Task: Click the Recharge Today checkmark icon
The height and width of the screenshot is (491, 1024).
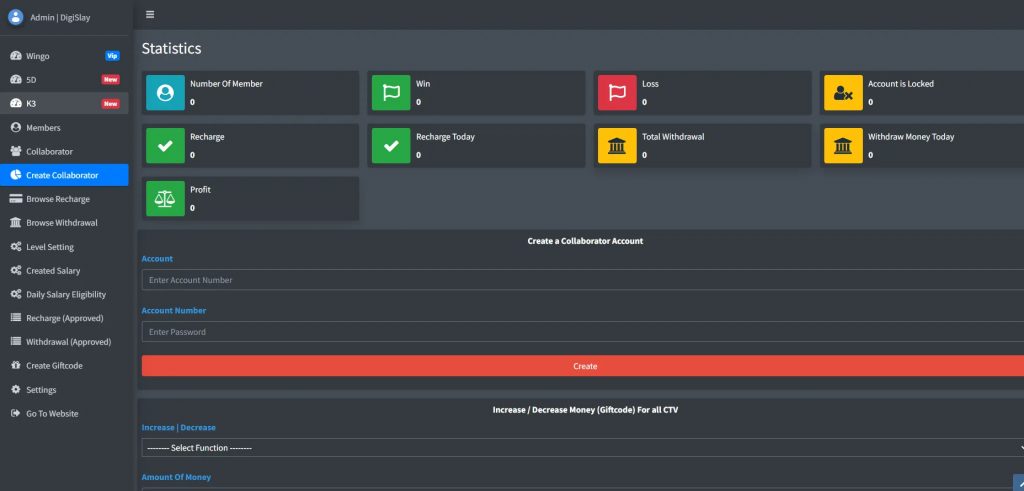Action: tap(391, 145)
